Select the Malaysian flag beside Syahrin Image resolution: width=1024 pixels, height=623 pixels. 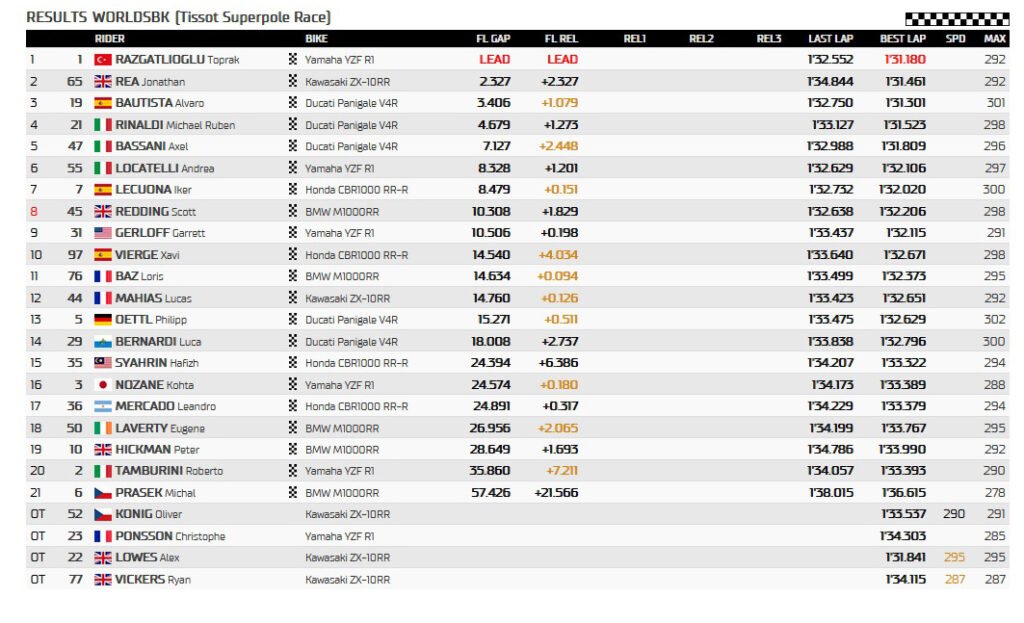point(103,362)
